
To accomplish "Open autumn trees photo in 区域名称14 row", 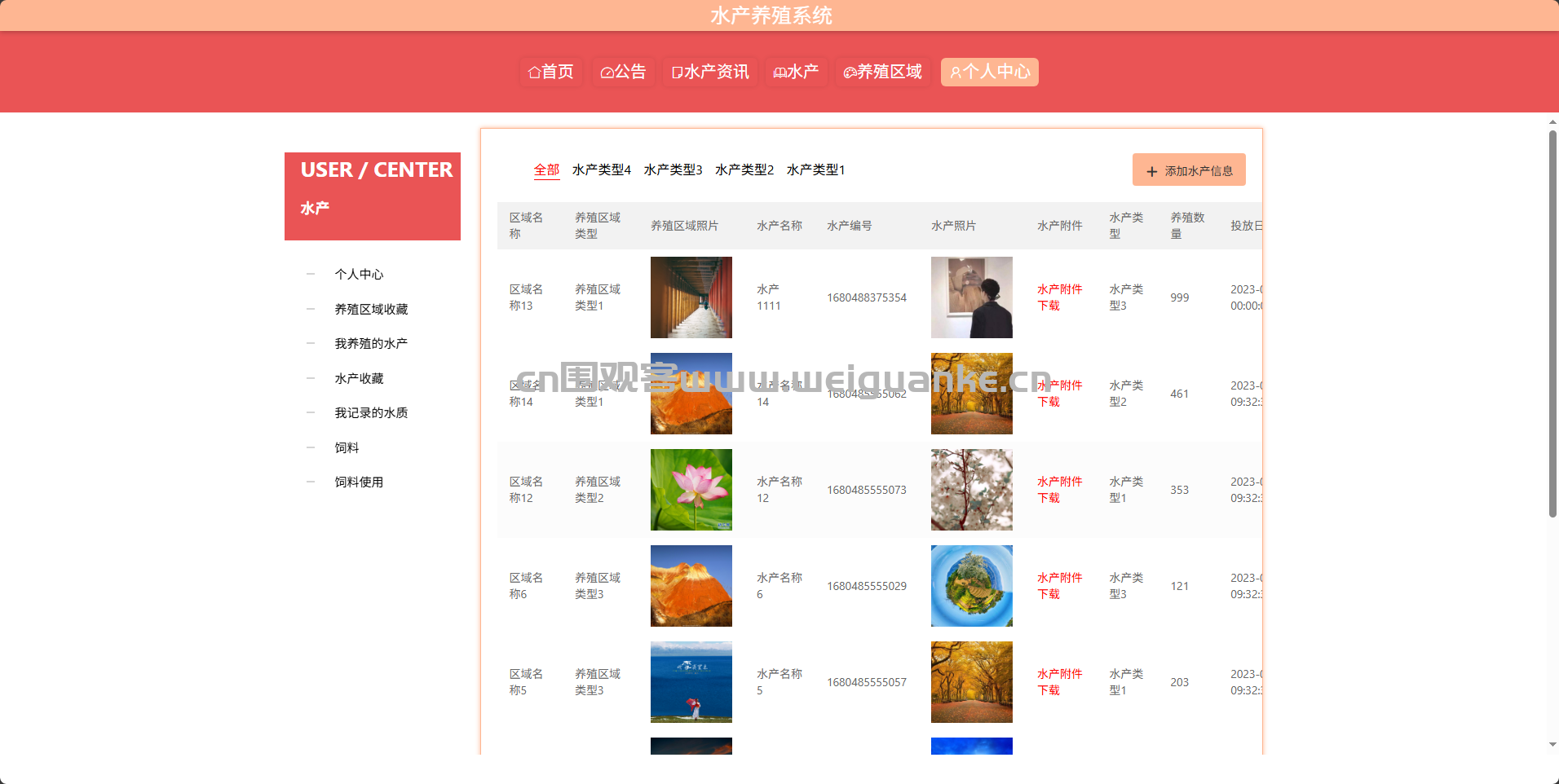I will pyautogui.click(x=972, y=394).
